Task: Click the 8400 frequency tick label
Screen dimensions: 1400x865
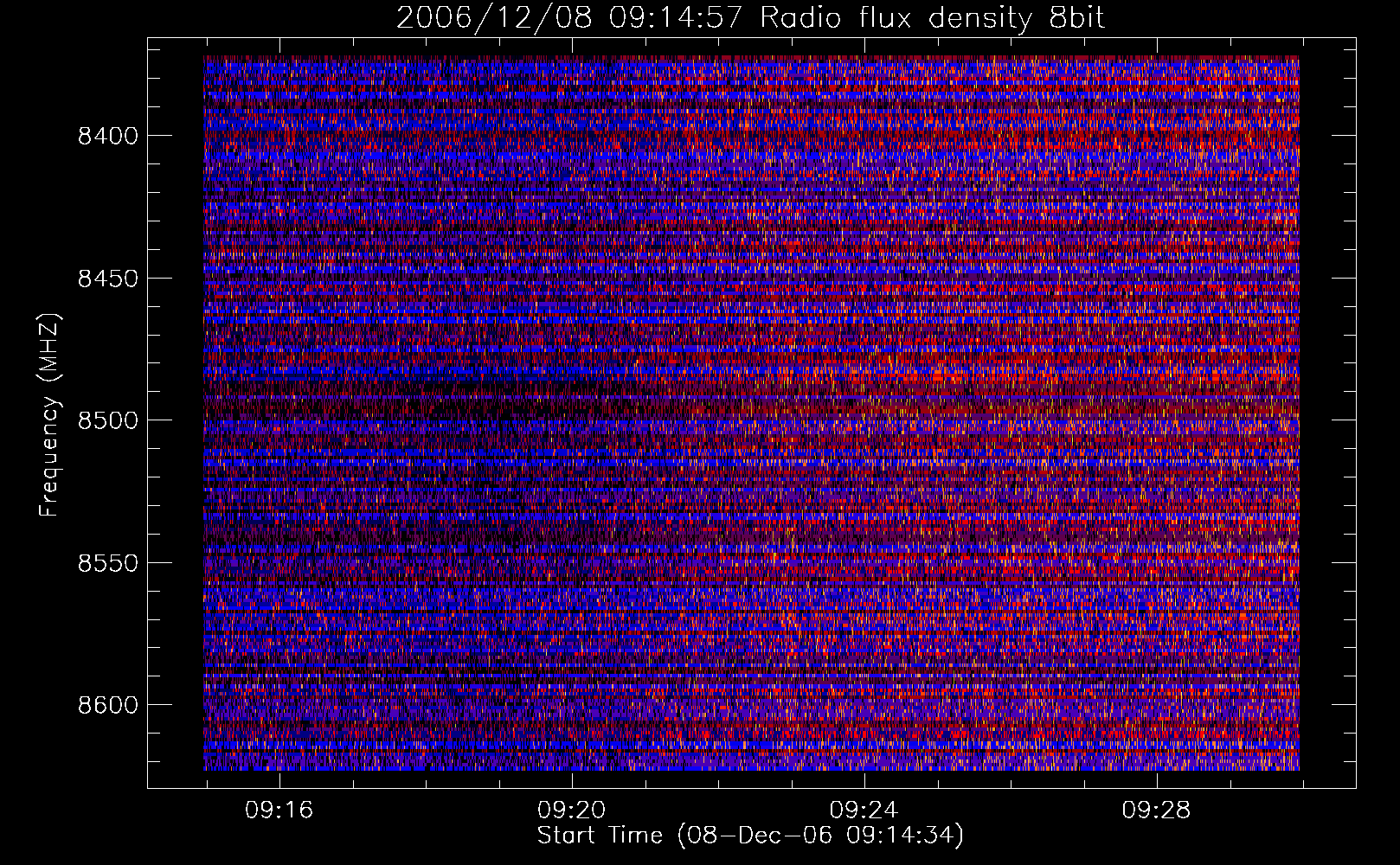Action: coord(108,136)
